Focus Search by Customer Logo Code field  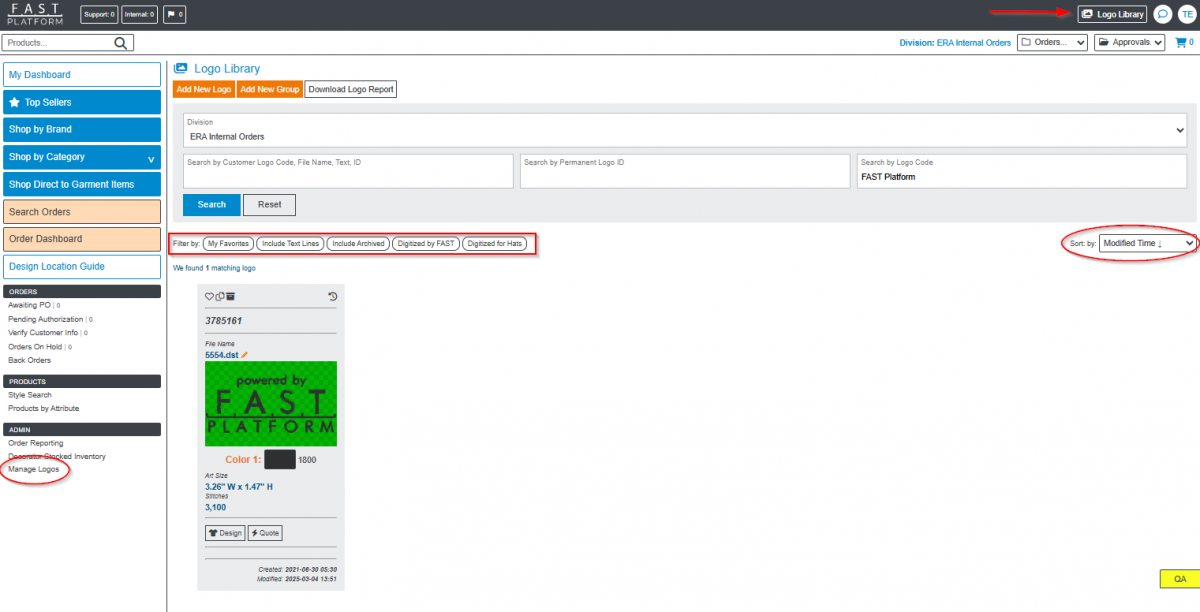click(x=348, y=171)
